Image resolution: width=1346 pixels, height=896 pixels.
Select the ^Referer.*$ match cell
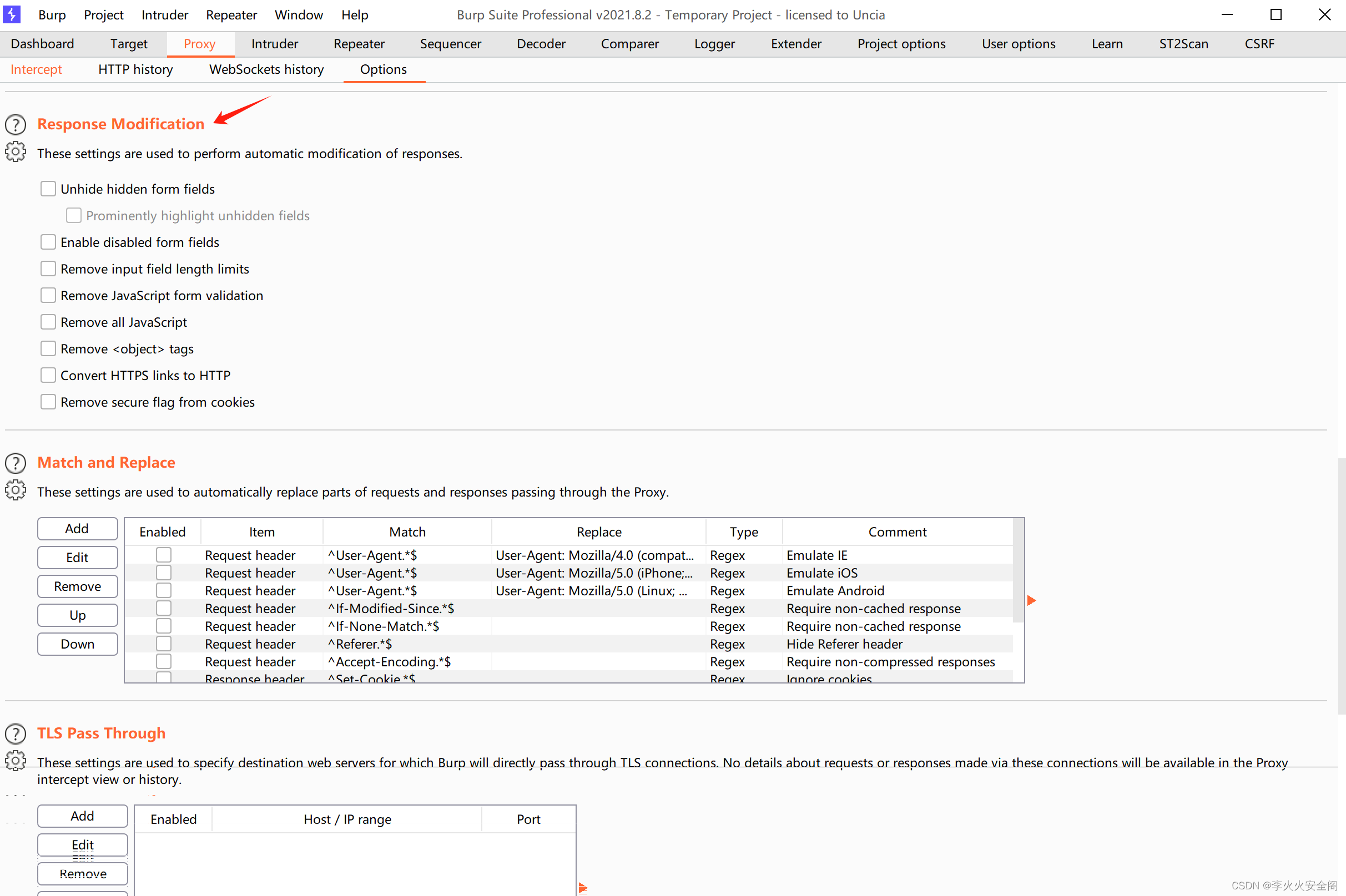pyautogui.click(x=407, y=644)
